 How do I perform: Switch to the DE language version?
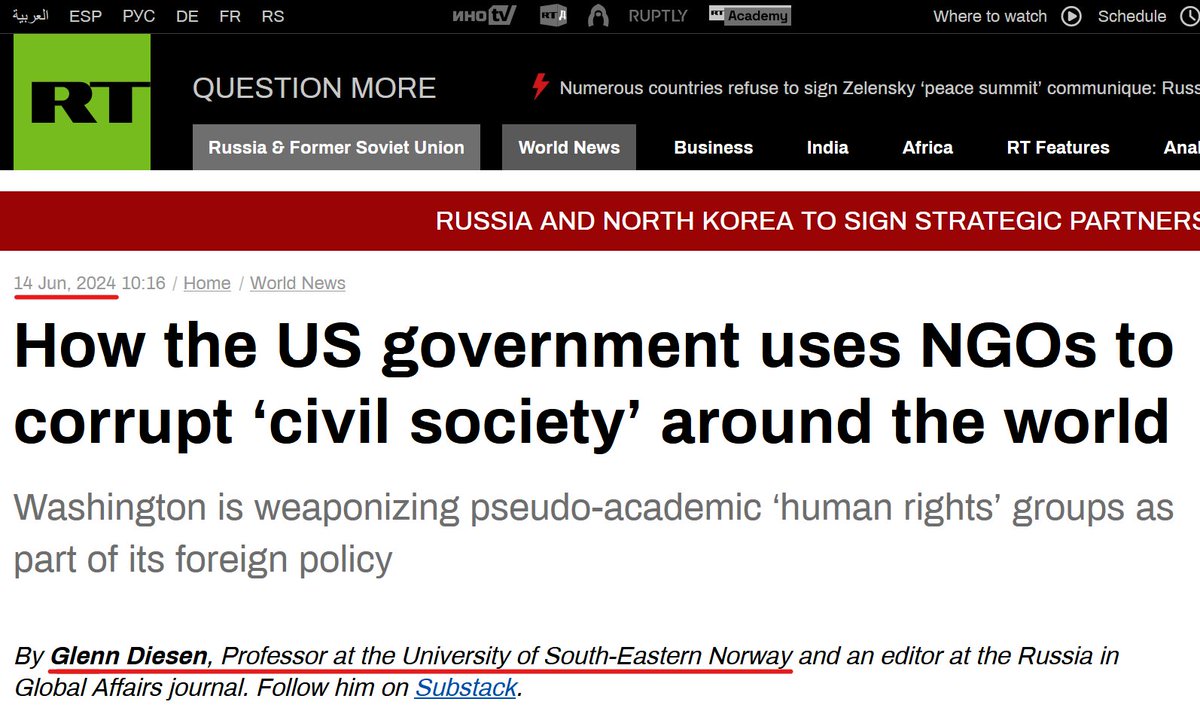[x=187, y=16]
